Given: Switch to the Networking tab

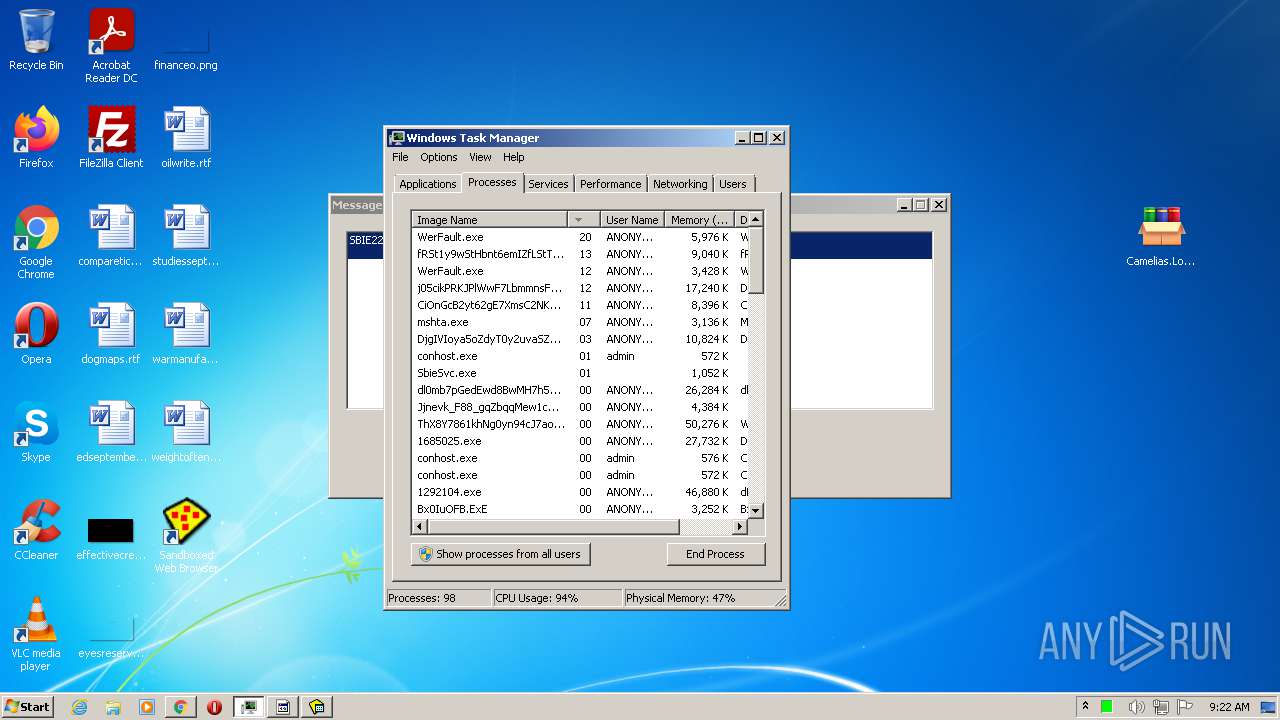Looking at the screenshot, I should (680, 184).
